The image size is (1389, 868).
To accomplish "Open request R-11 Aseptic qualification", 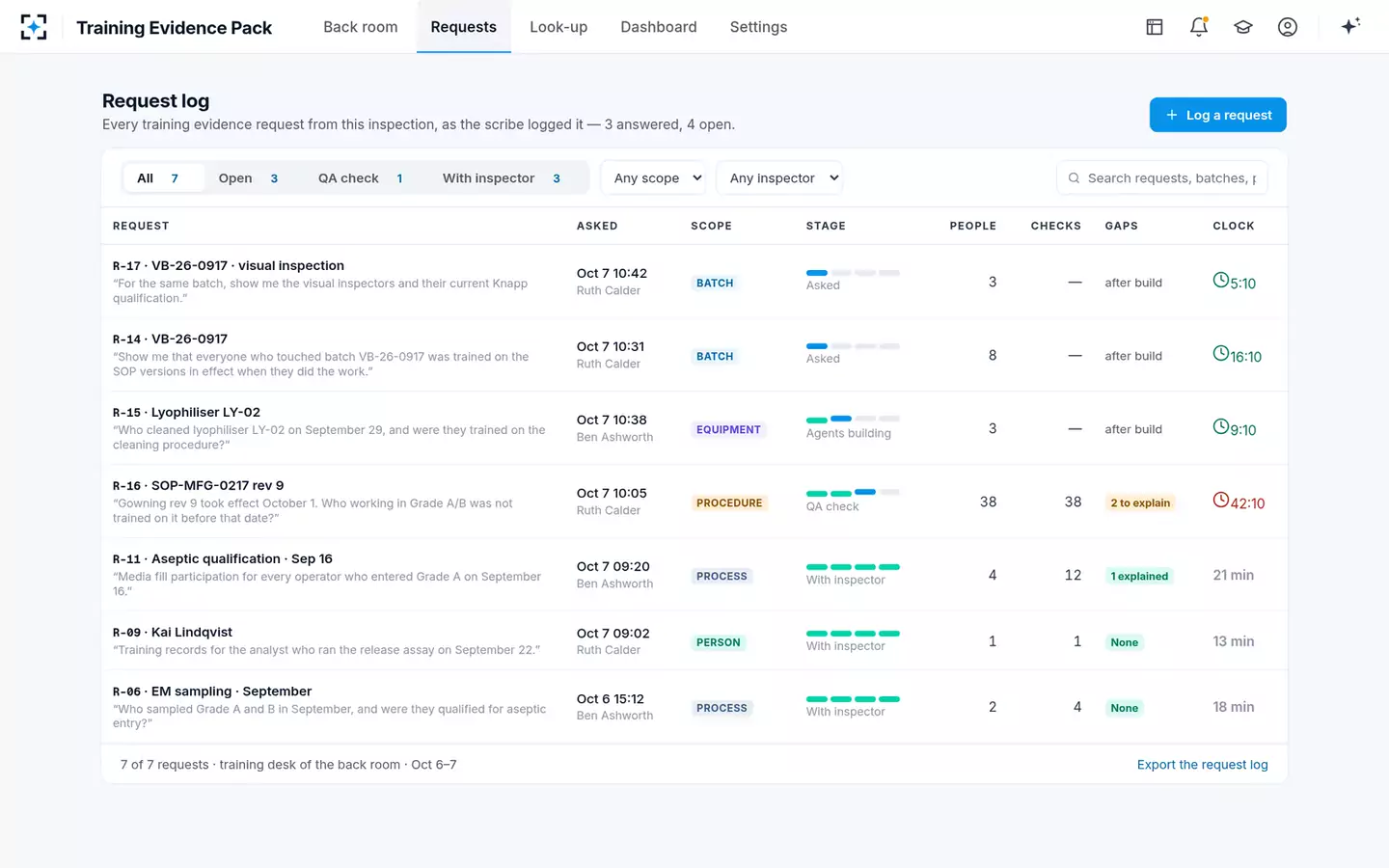I will click(223, 559).
